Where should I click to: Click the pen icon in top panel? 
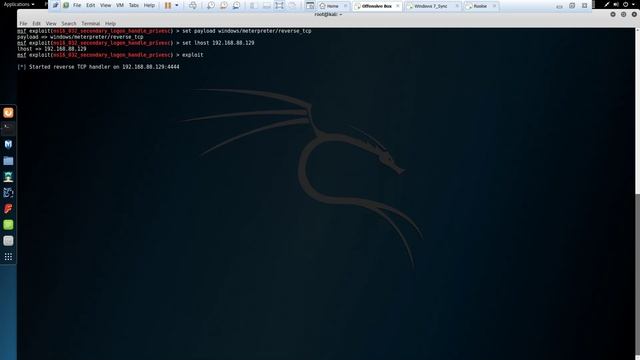point(607,4)
